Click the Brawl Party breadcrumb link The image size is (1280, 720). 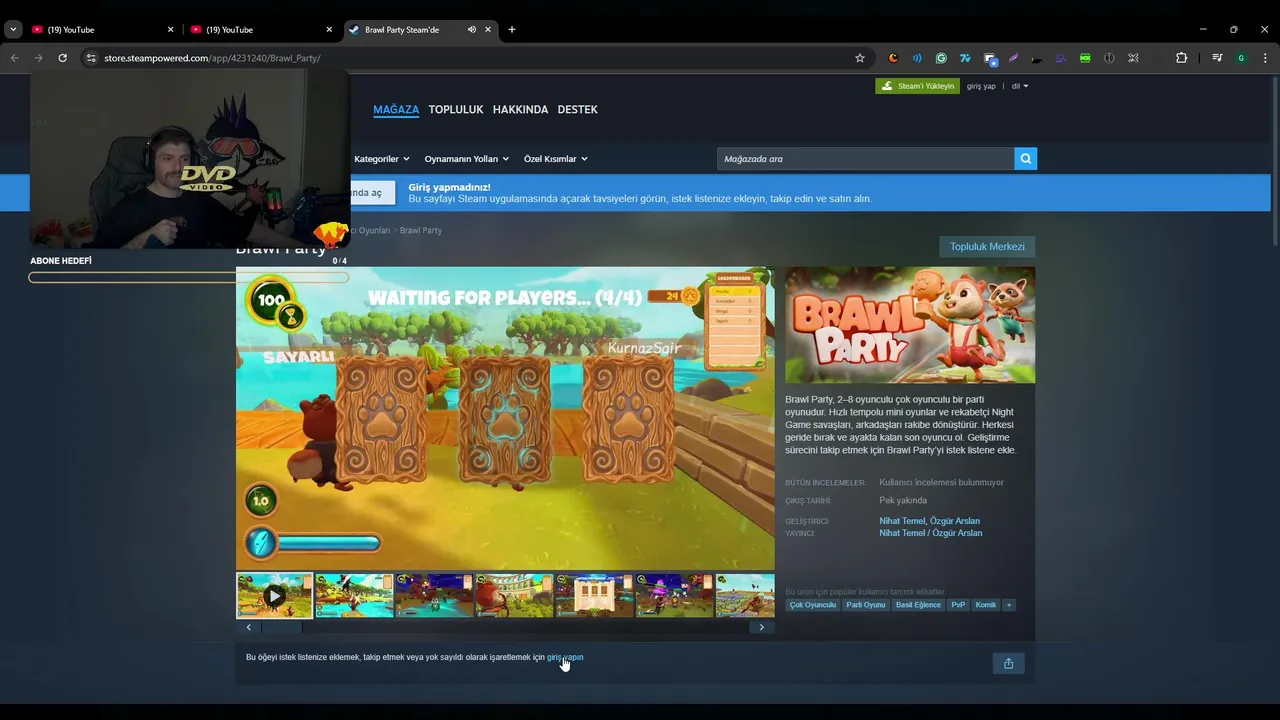421,230
